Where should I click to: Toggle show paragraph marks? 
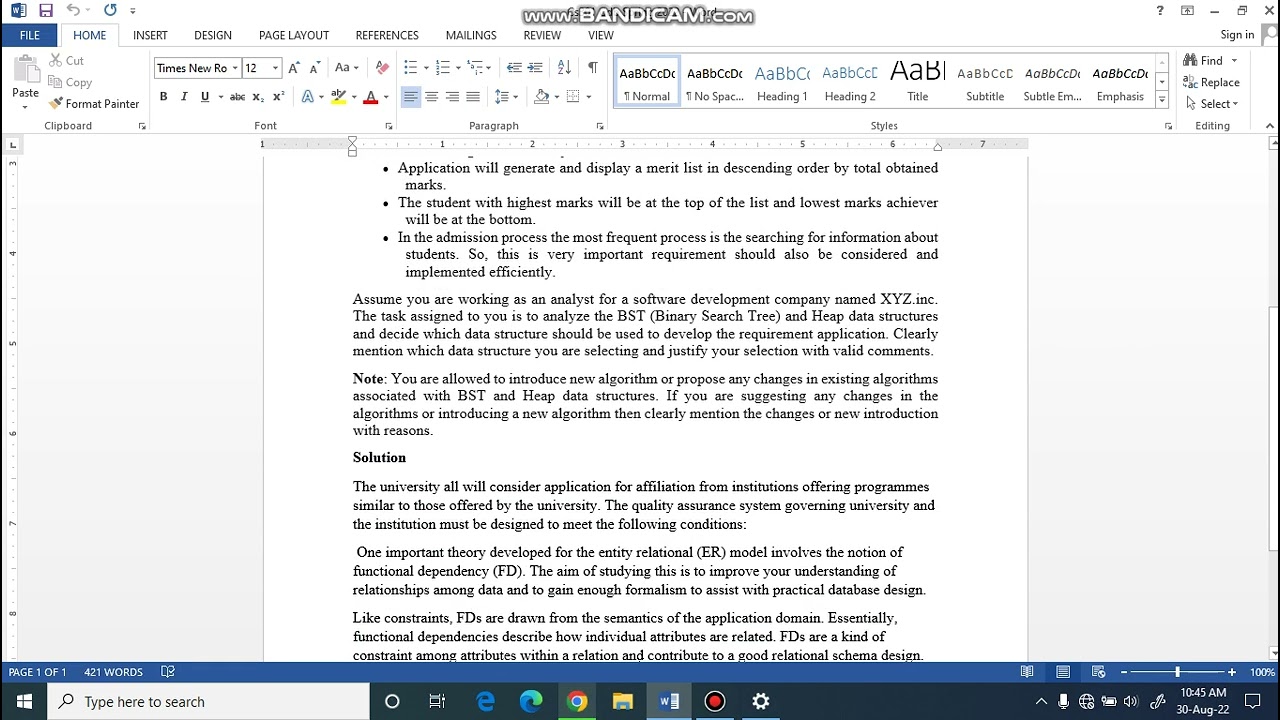pyautogui.click(x=593, y=68)
